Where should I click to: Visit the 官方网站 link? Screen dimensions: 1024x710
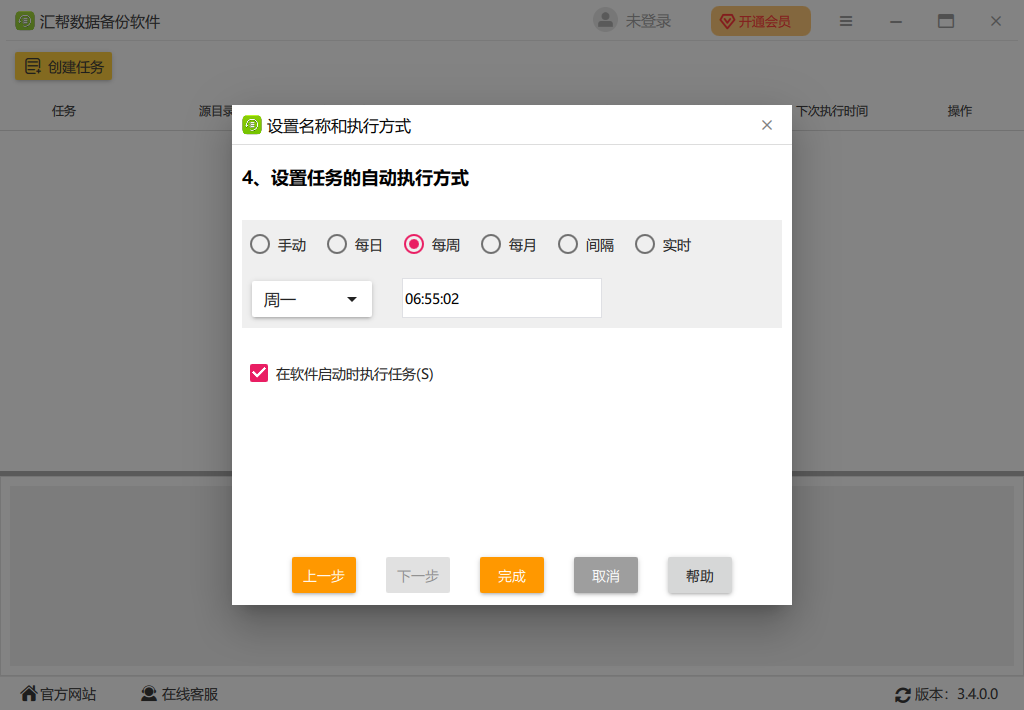pos(65,693)
